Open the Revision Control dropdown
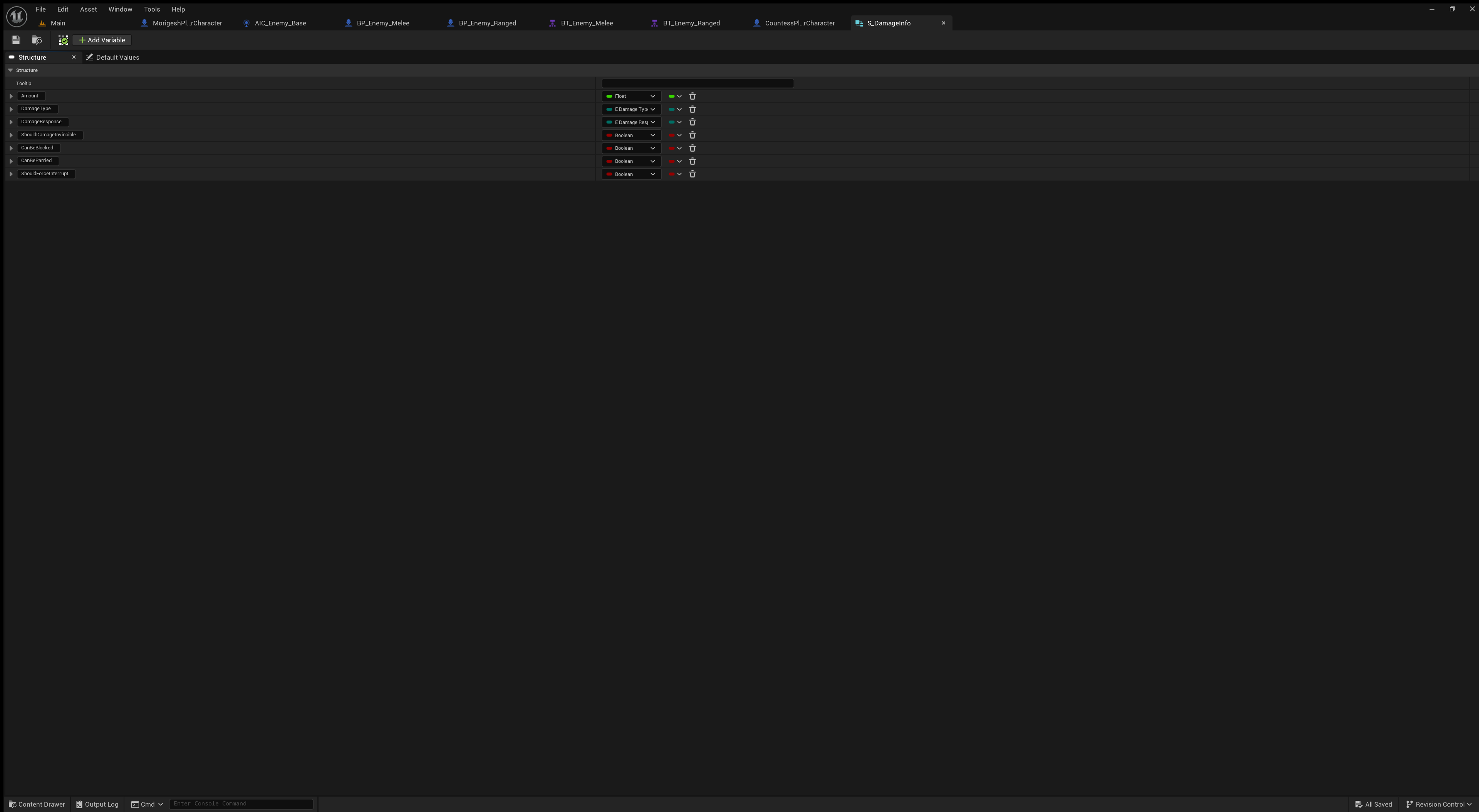 [x=1438, y=804]
